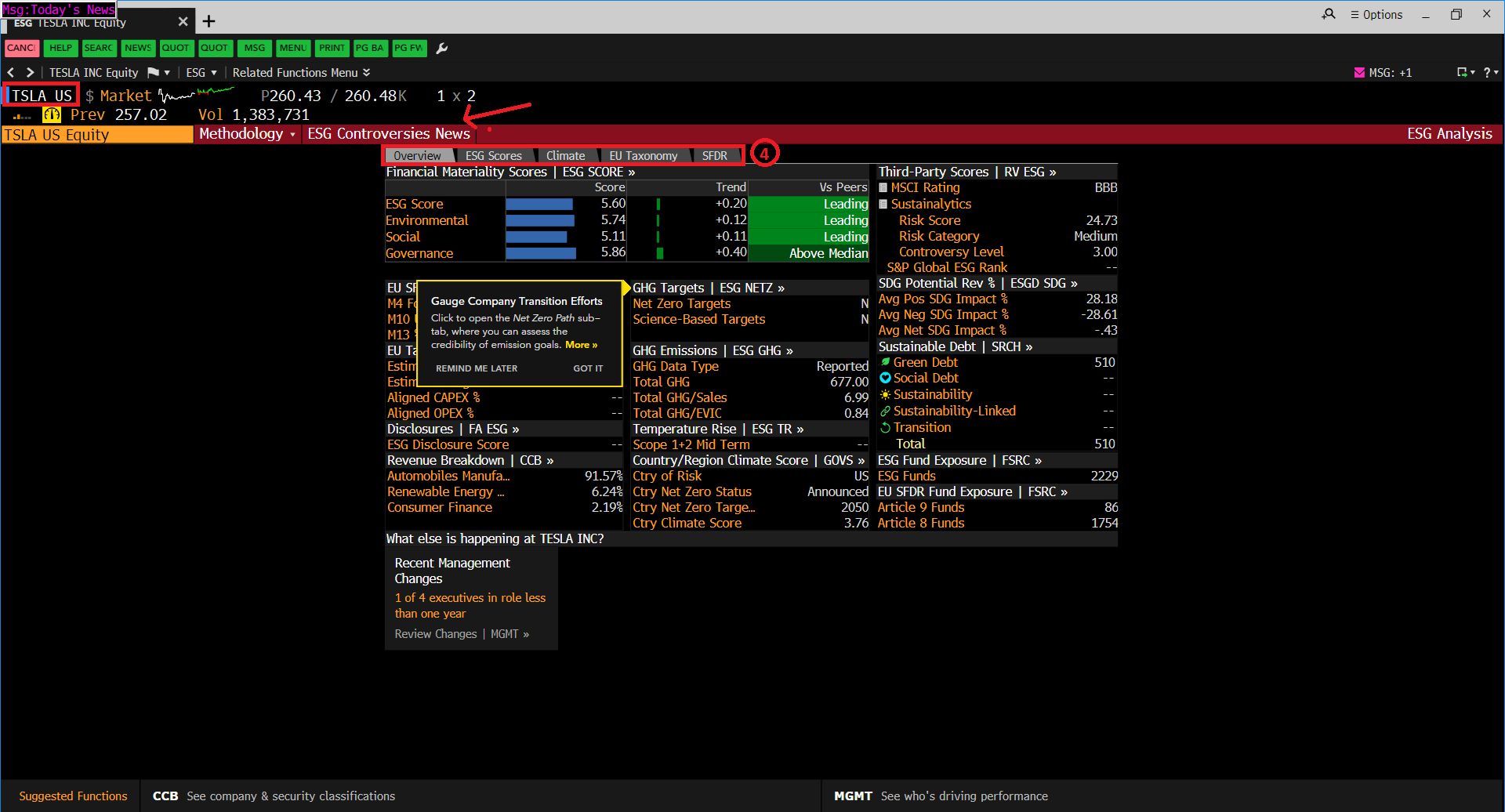Click the Governance score blue bar

coord(541,253)
